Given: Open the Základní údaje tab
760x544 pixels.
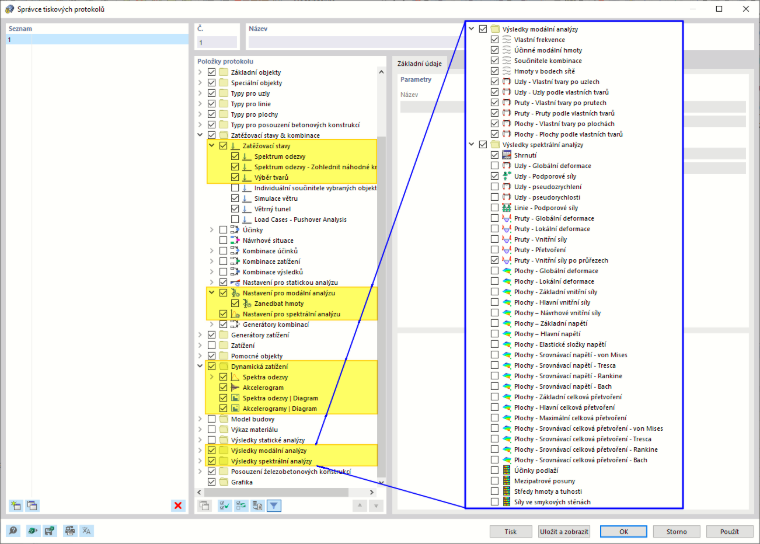Looking at the screenshot, I should pos(419,63).
